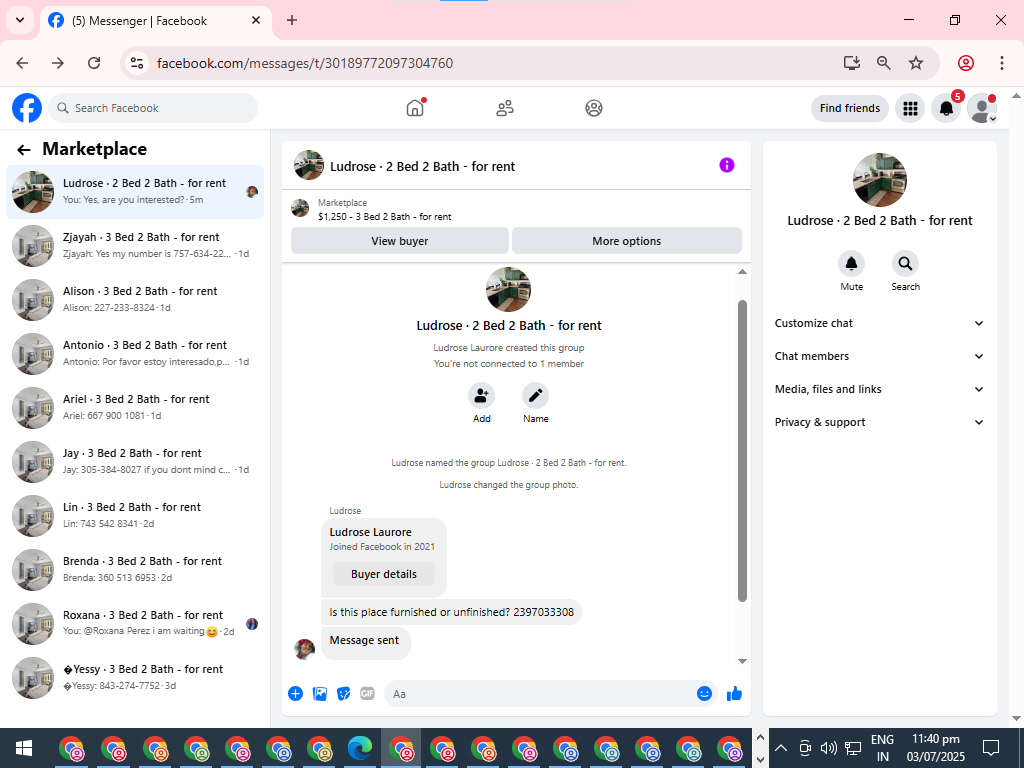Search in conversation using the magnifier icon

click(905, 264)
